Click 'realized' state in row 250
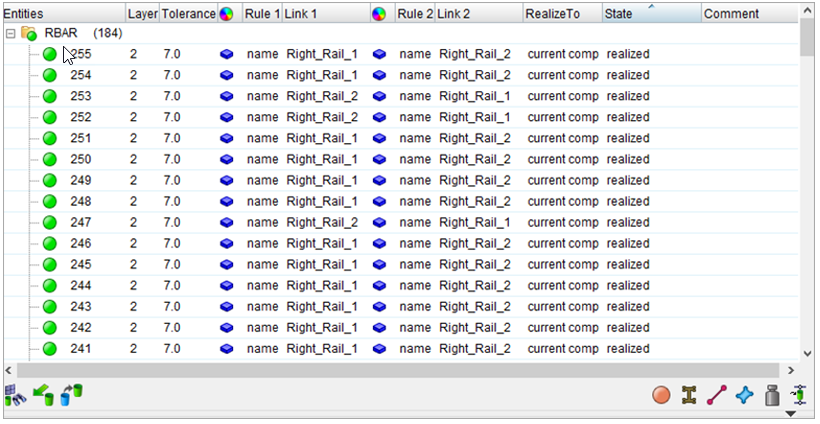The width and height of the screenshot is (820, 424). tap(628, 159)
